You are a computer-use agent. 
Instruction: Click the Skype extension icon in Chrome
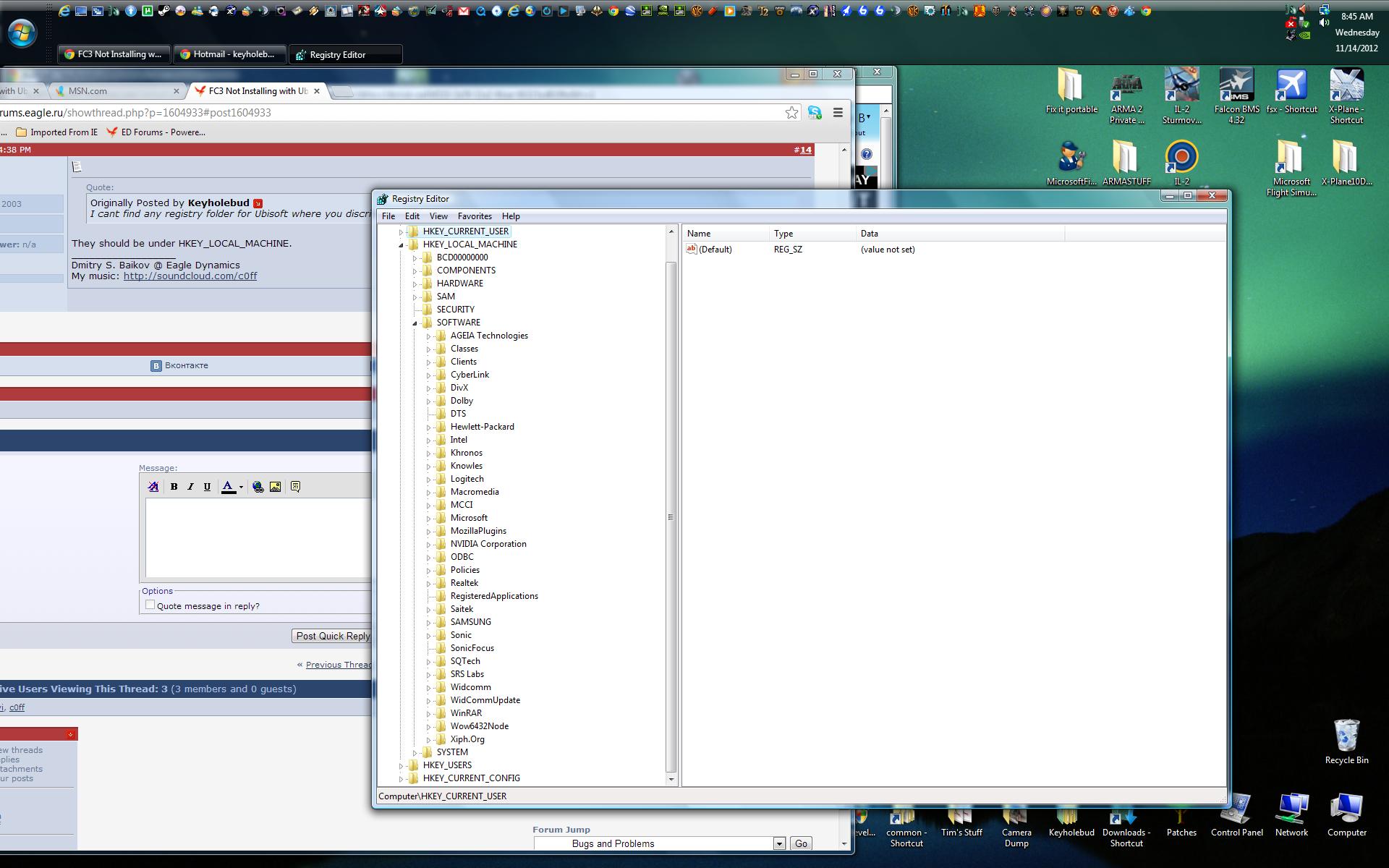click(815, 112)
